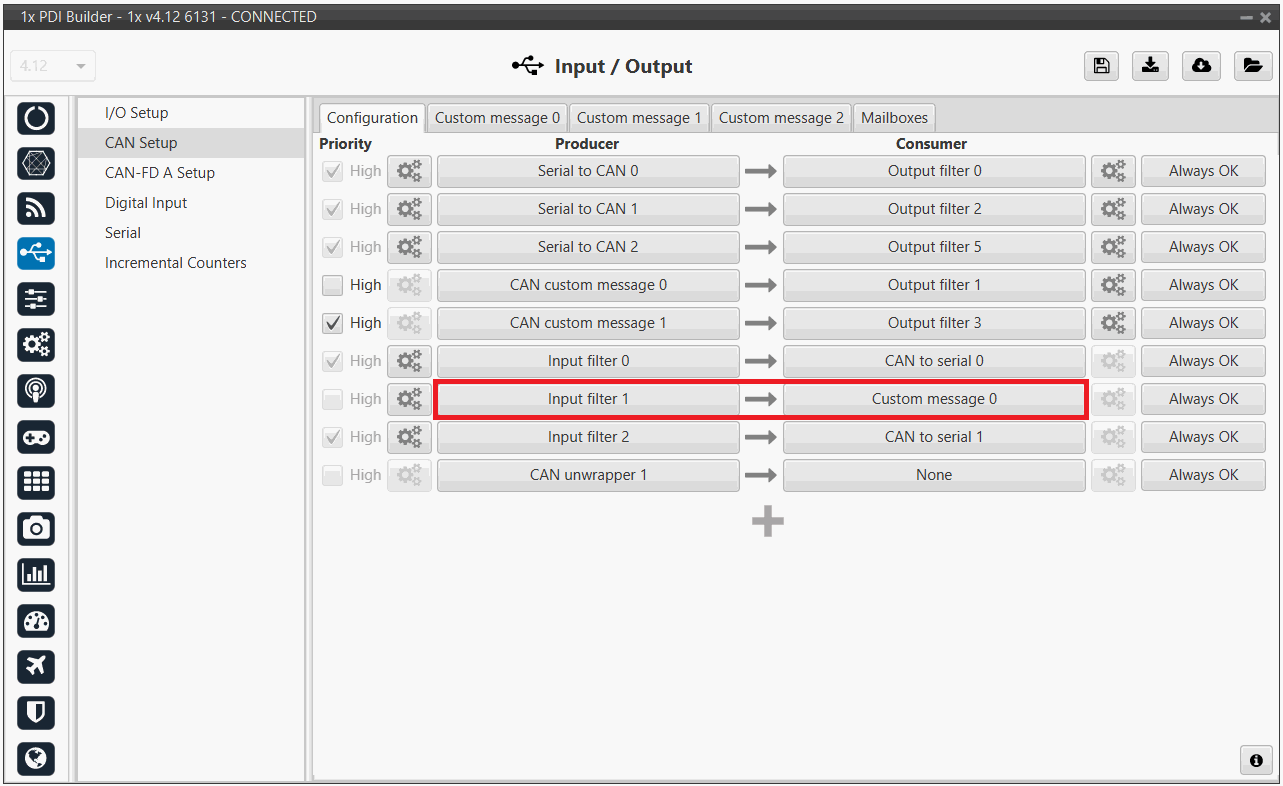Screen dimensions: 1283x786
Task: Select the gamepad icon in the sidebar
Action: pyautogui.click(x=36, y=437)
